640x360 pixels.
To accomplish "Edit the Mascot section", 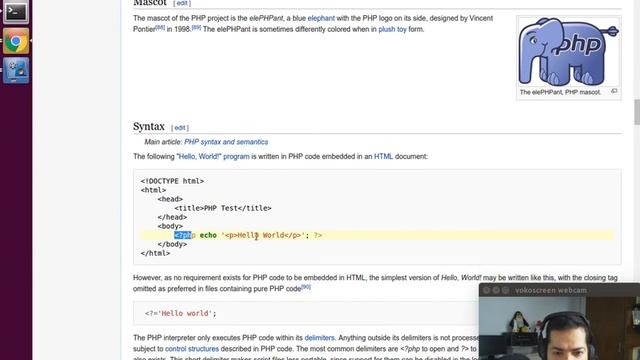I will pyautogui.click(x=182, y=3).
